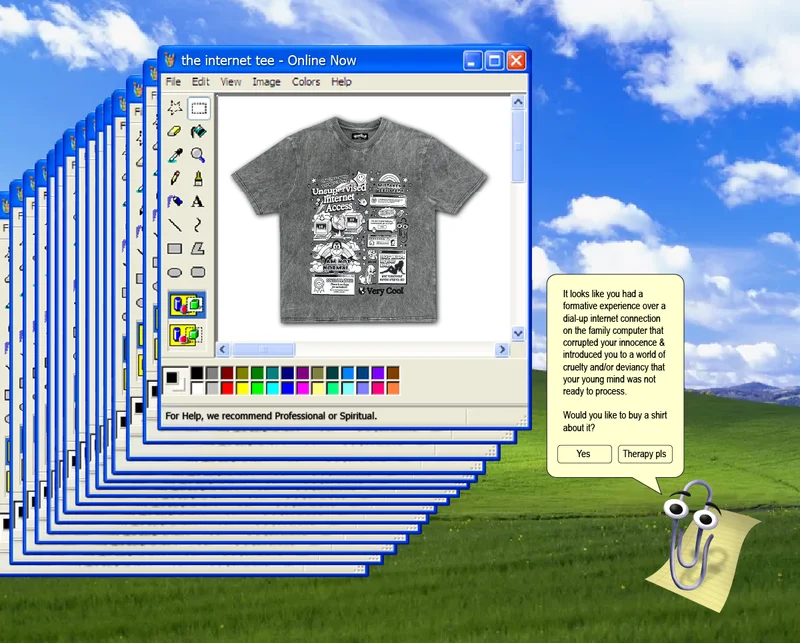Screen dimensions: 800x643
Task: Click the canvas scroll down arrow
Action: [x=518, y=334]
